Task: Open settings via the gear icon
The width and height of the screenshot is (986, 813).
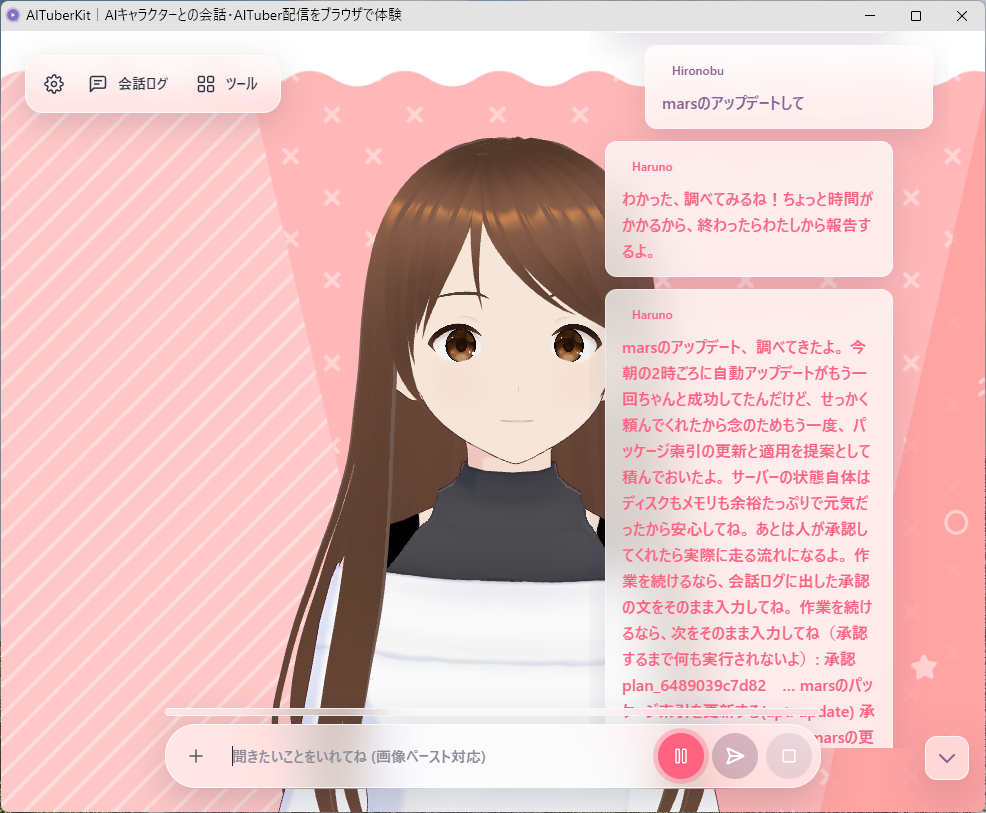Action: 54,84
